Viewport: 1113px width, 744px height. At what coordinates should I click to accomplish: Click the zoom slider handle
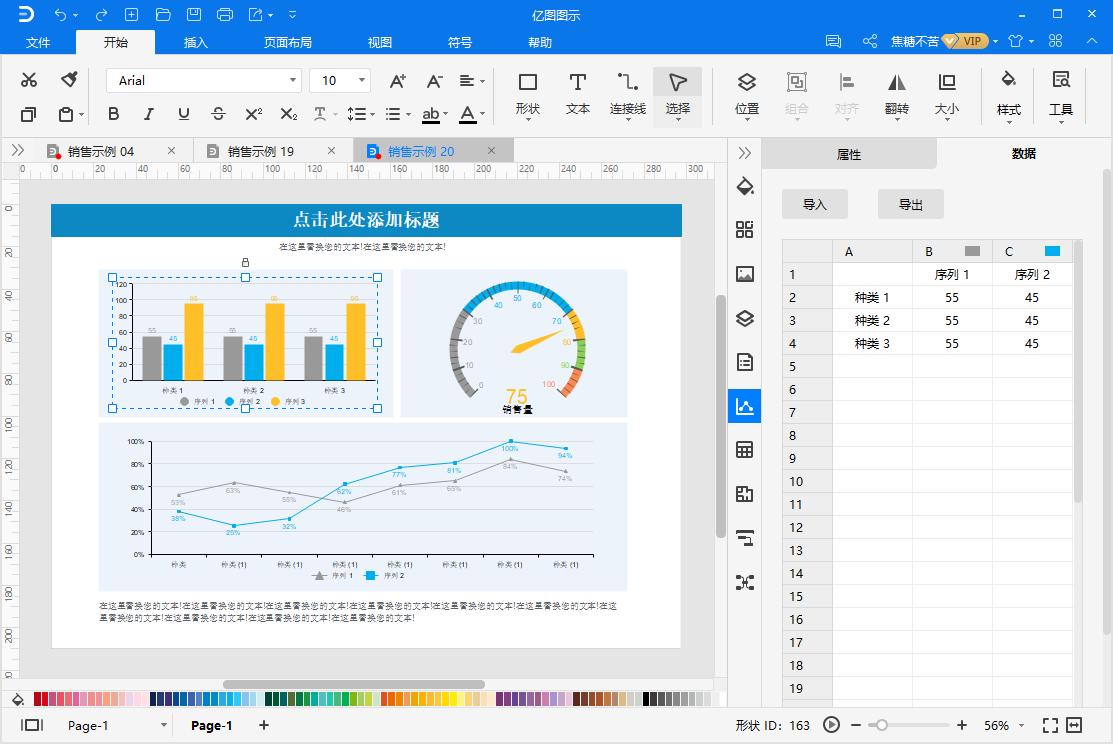coord(881,725)
